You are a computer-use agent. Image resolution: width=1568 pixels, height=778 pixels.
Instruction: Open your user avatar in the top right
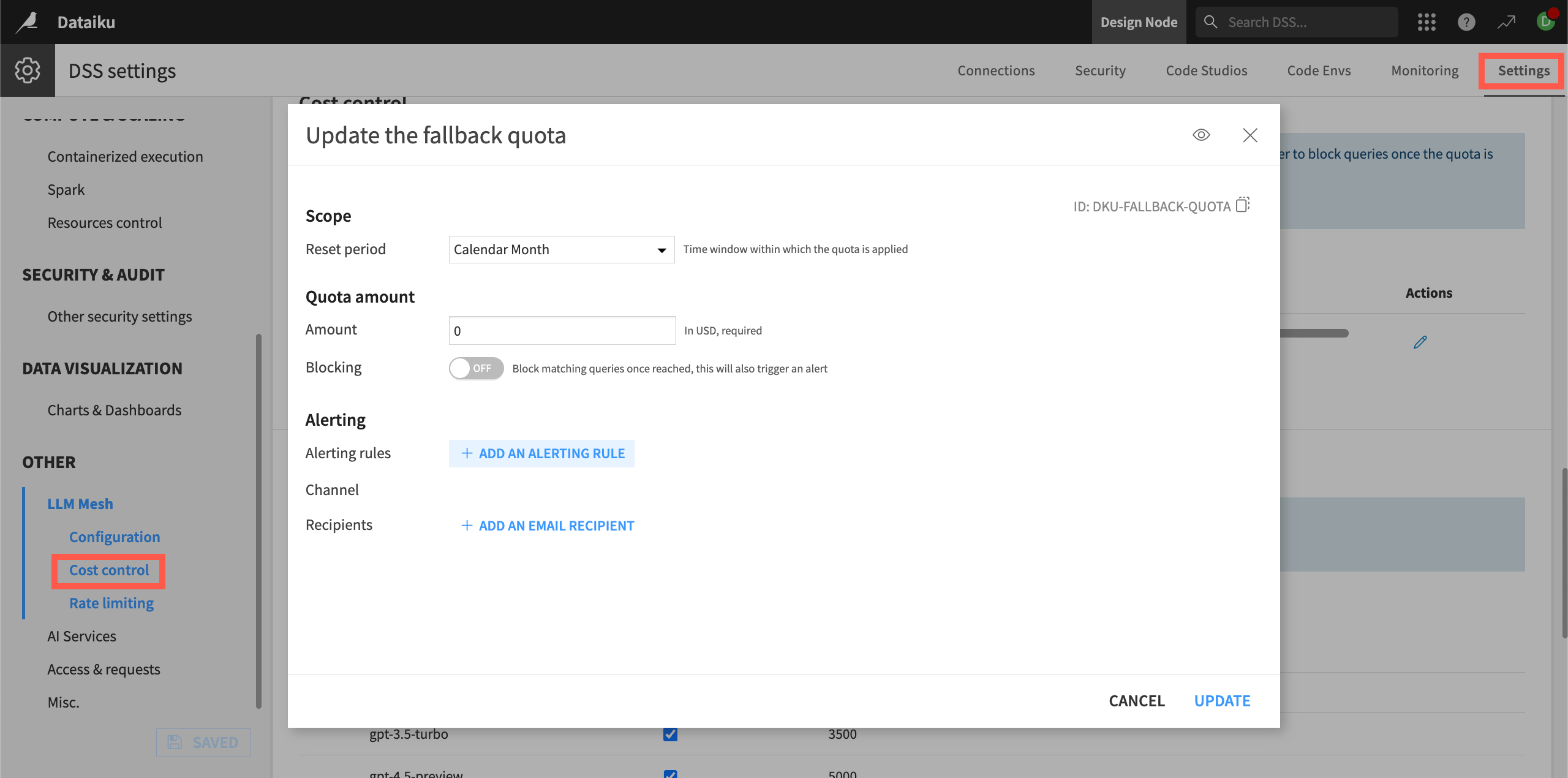[1546, 21]
